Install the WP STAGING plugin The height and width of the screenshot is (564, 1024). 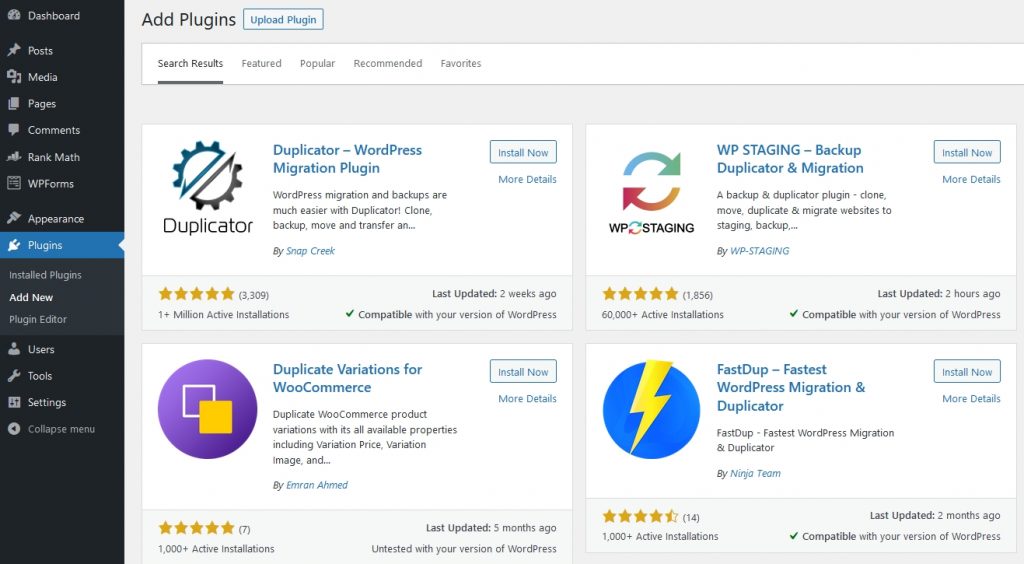click(967, 153)
